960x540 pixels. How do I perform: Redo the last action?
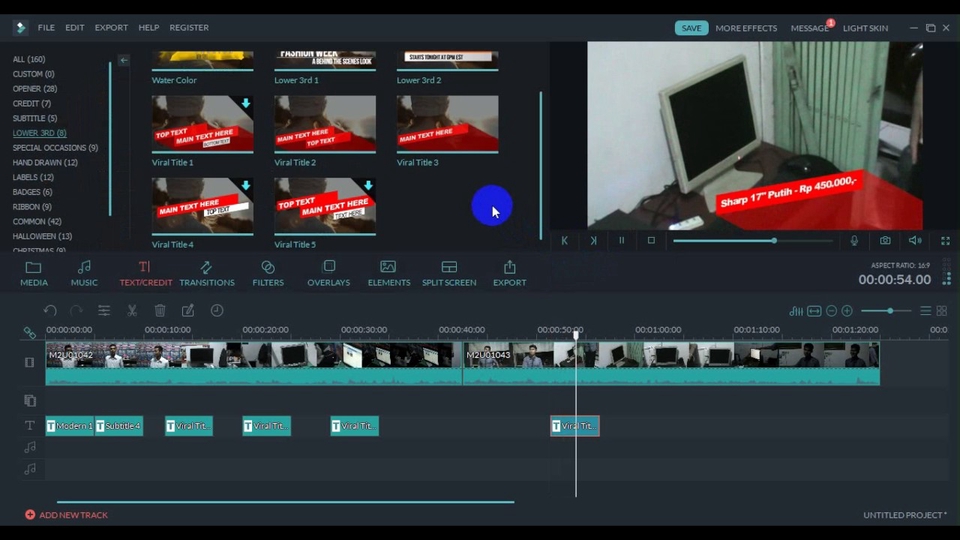tap(76, 310)
